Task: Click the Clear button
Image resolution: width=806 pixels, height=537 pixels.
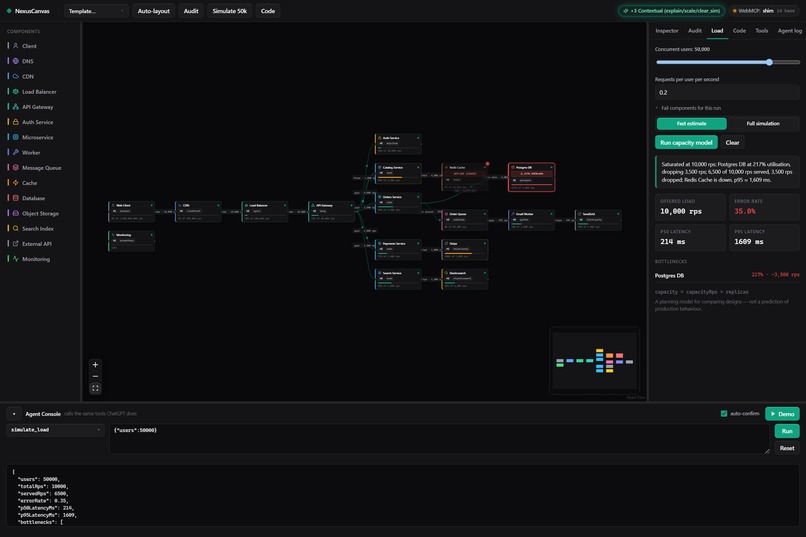Action: (x=732, y=142)
